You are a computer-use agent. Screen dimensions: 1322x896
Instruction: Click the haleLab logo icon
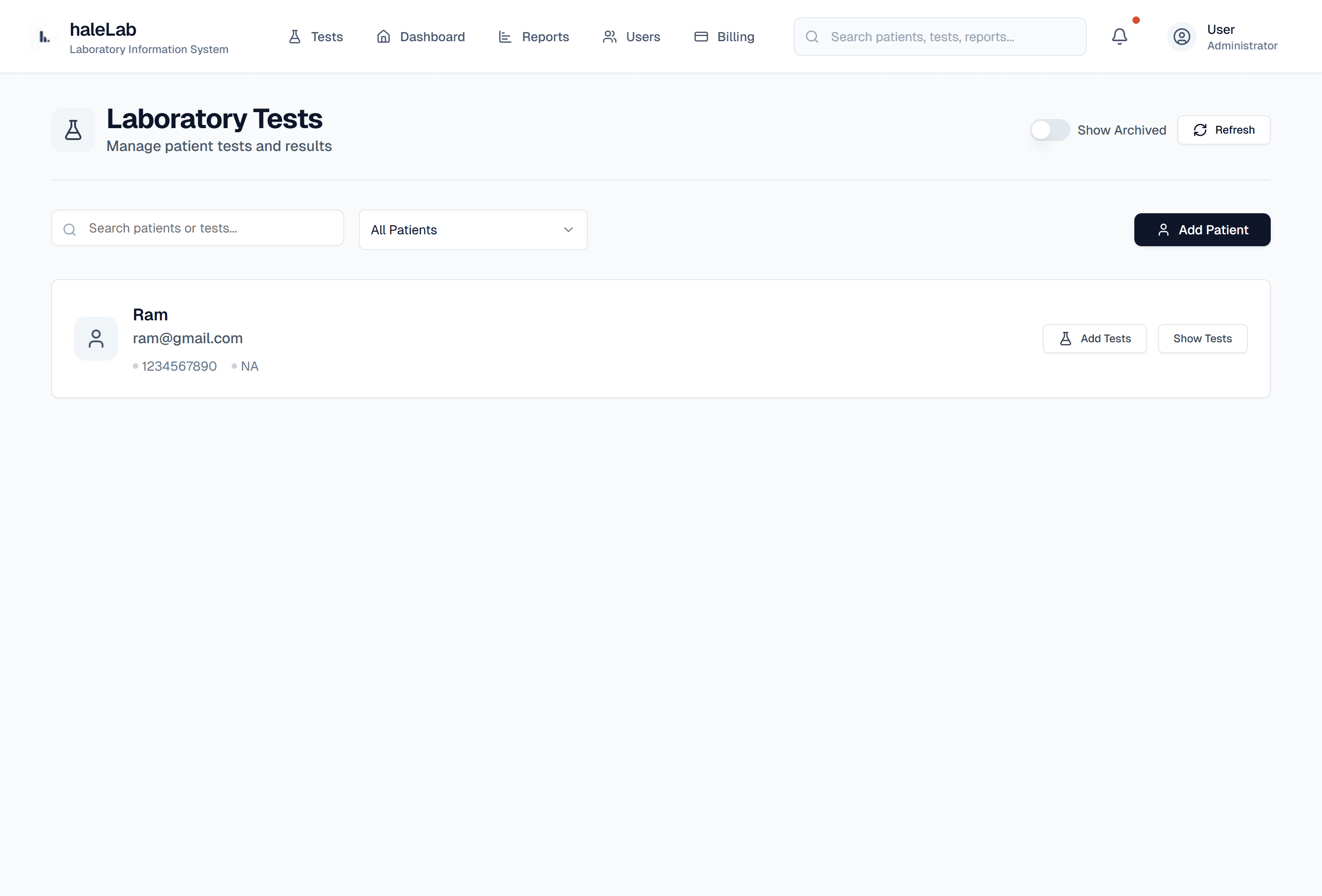tap(44, 38)
